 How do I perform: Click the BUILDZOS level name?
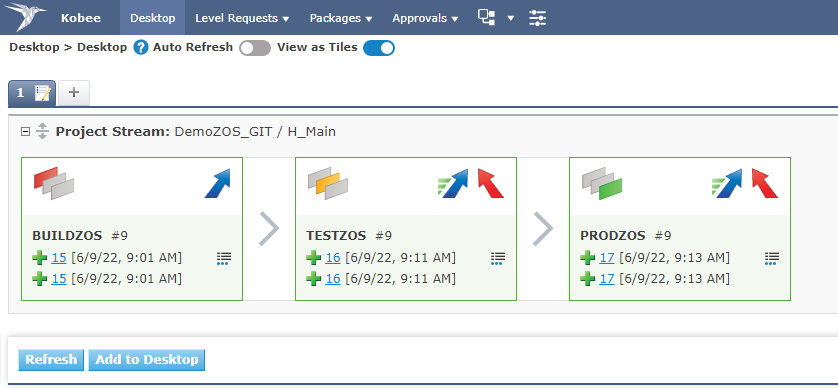pyautogui.click(x=67, y=236)
